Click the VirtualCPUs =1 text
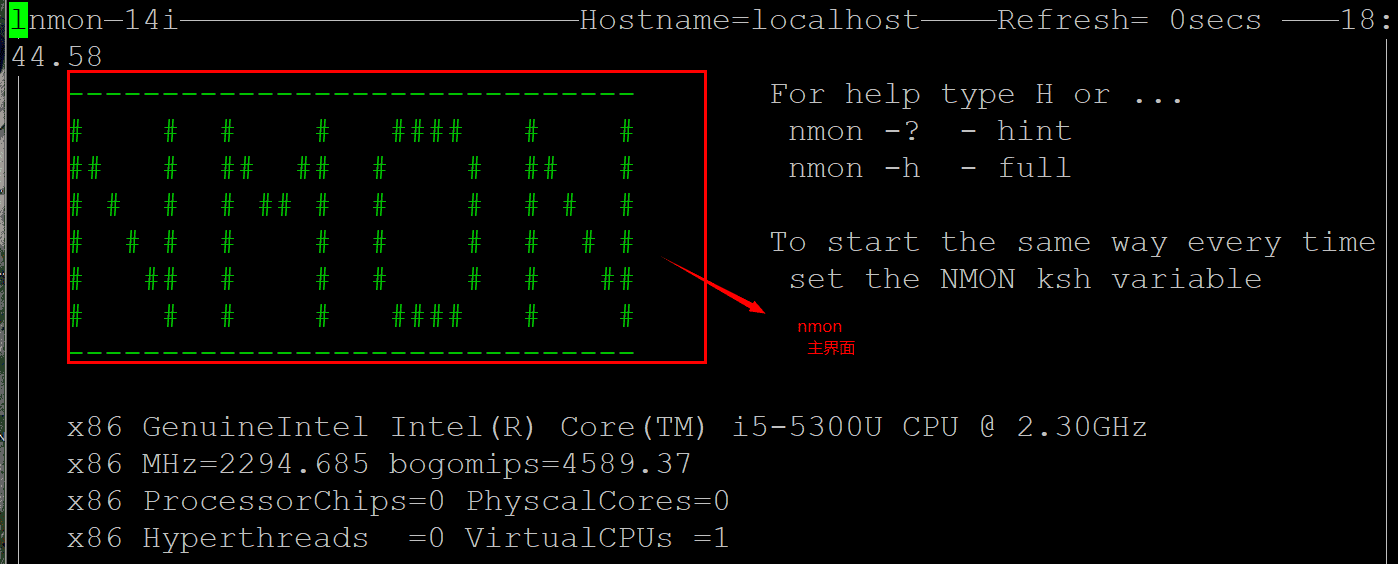The image size is (1399, 564). click(596, 538)
